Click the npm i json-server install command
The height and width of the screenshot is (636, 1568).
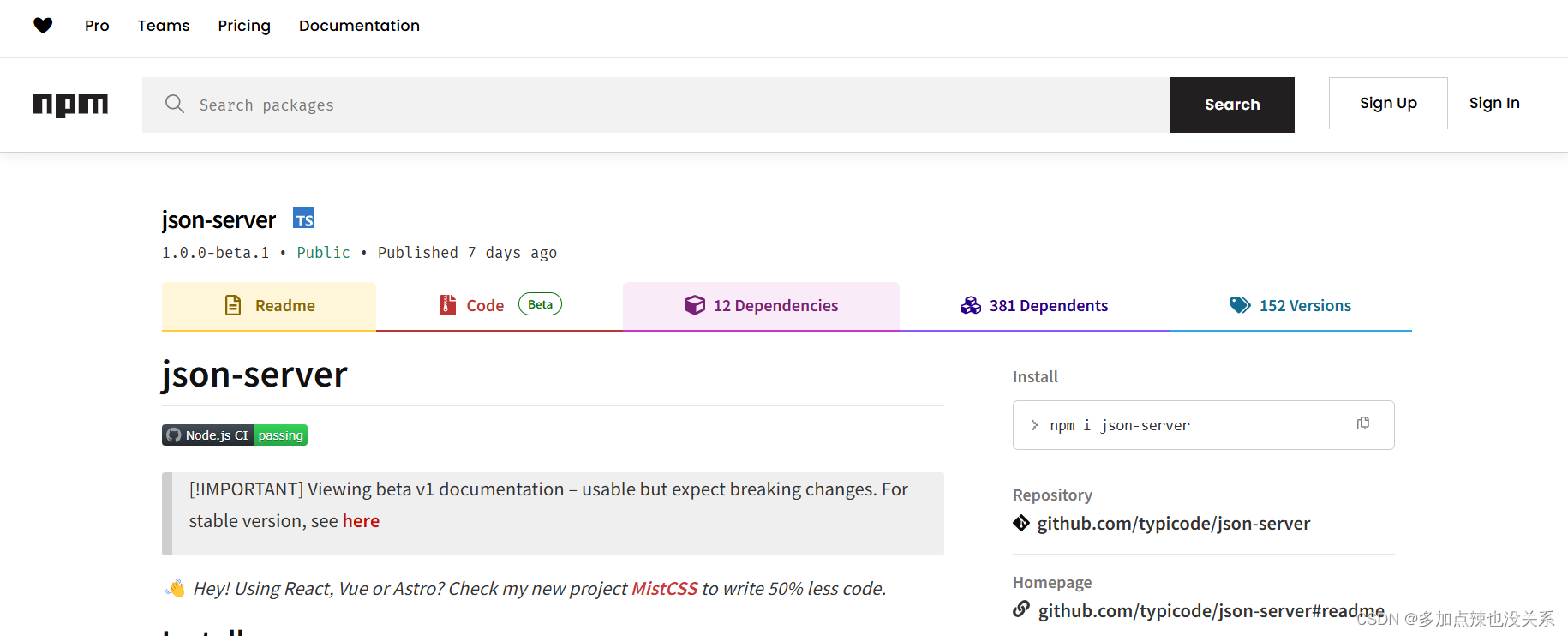point(1120,425)
